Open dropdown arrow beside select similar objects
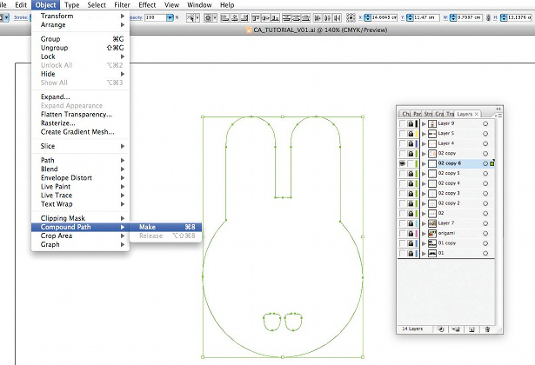 (197, 18)
